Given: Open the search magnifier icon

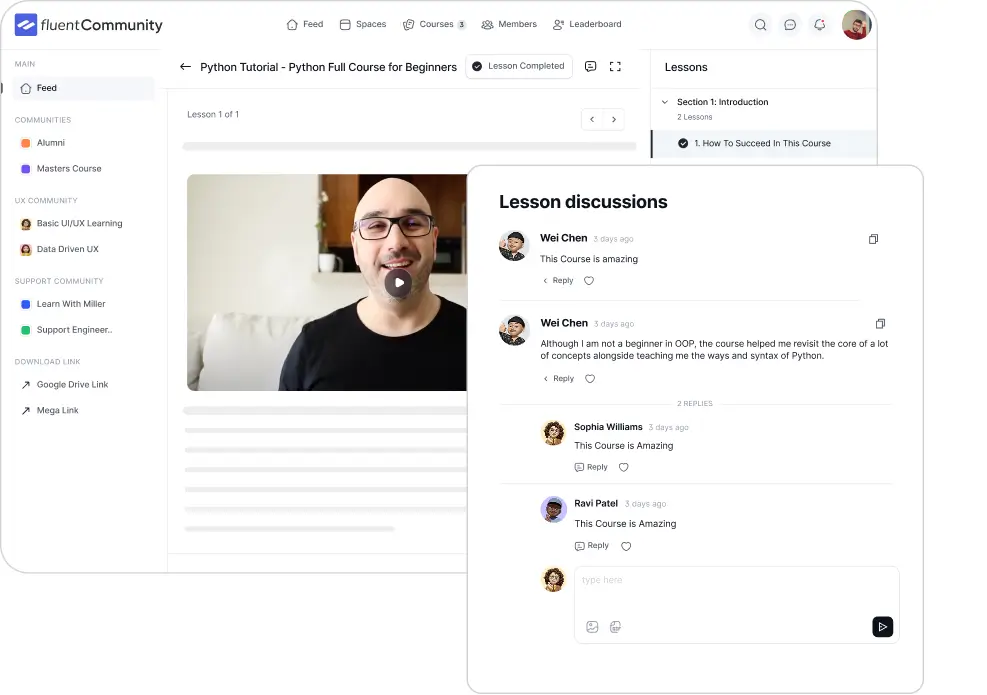Looking at the screenshot, I should [760, 25].
